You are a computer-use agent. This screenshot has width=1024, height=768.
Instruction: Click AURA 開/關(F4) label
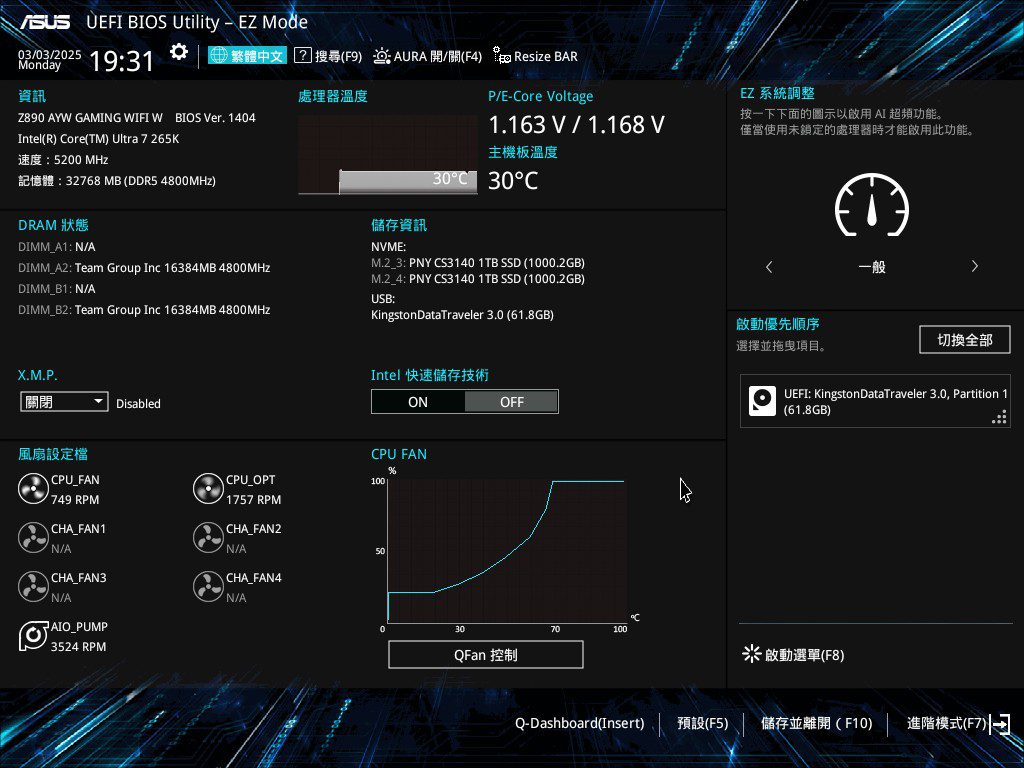[438, 56]
